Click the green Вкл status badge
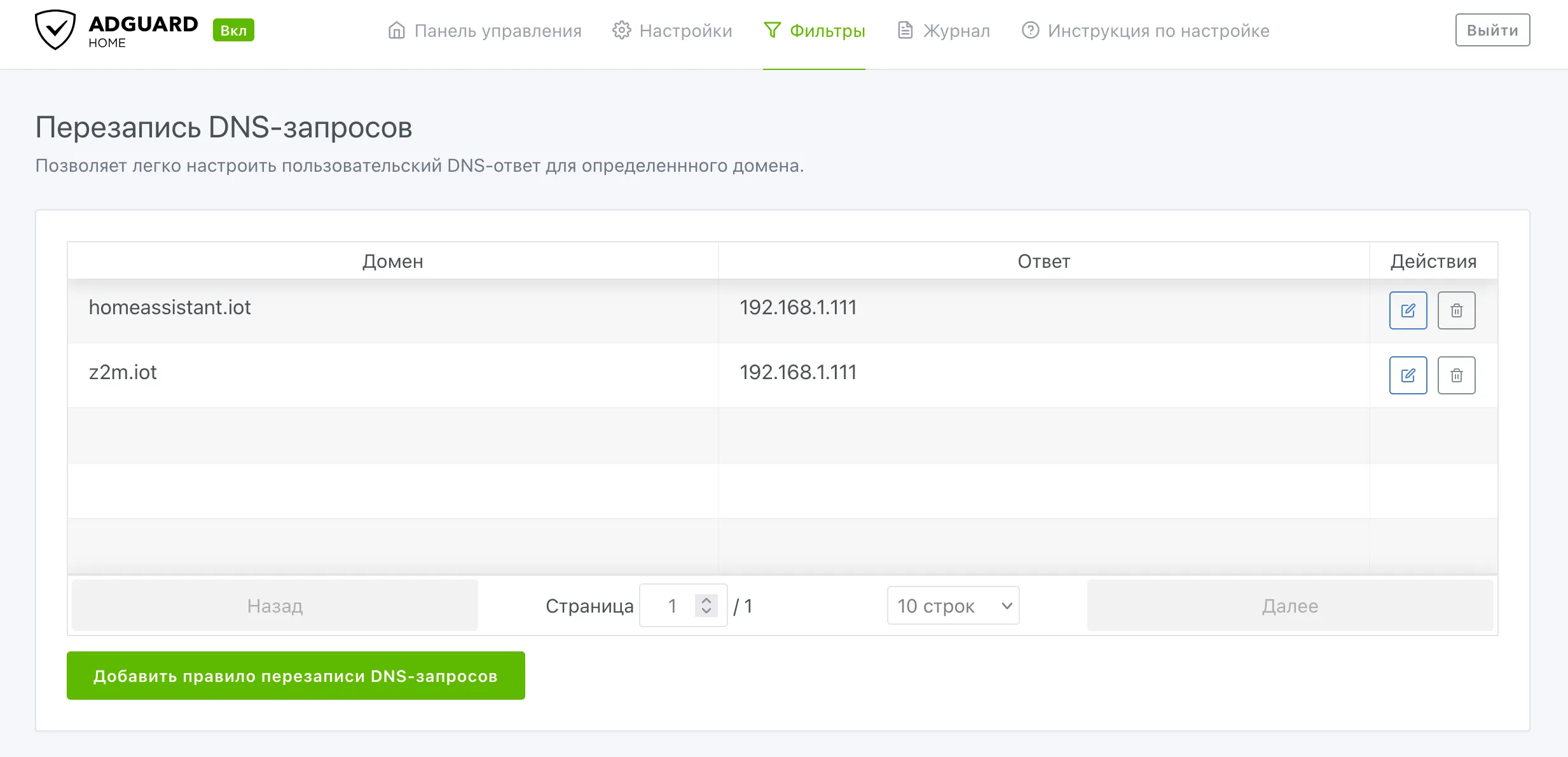The image size is (1568, 757). [233, 31]
